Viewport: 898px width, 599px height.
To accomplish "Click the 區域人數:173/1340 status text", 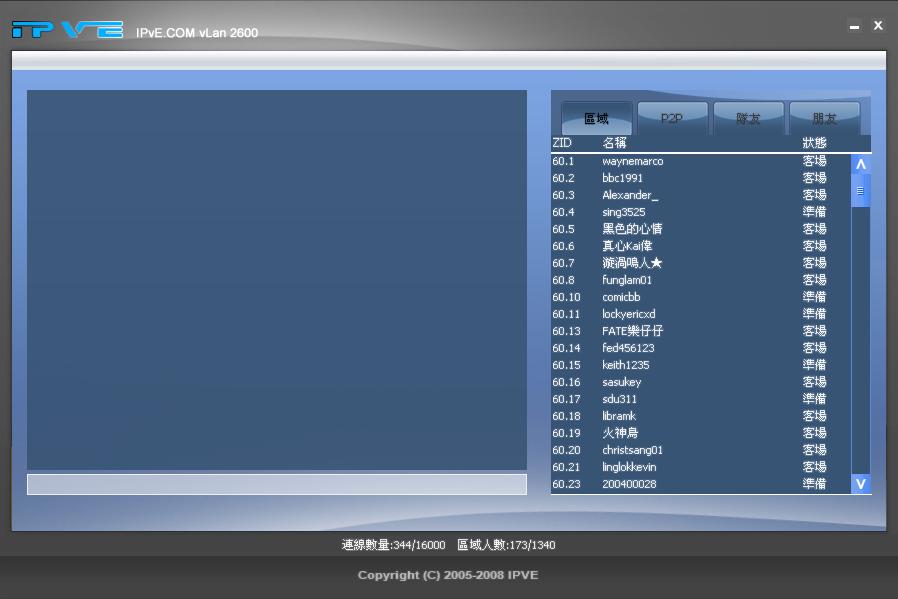I will point(506,545).
